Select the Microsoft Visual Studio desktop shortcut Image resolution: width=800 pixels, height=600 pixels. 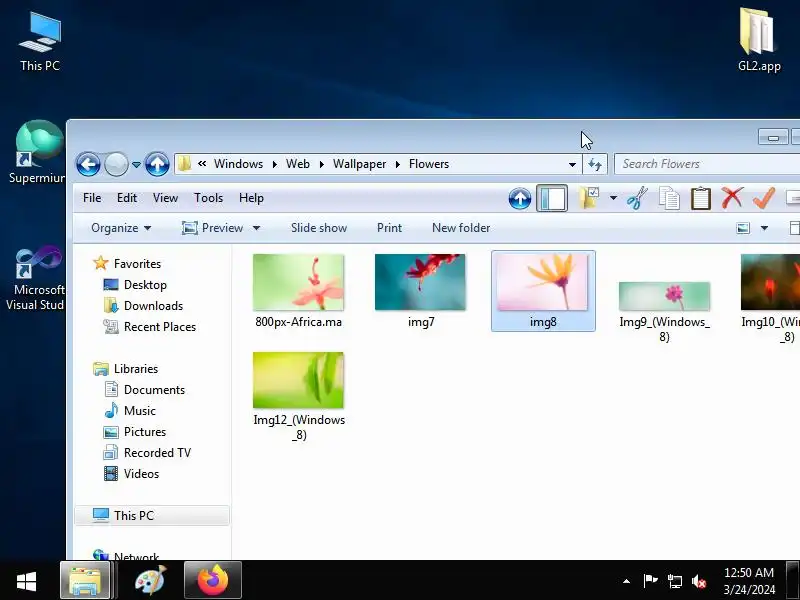pos(35,279)
